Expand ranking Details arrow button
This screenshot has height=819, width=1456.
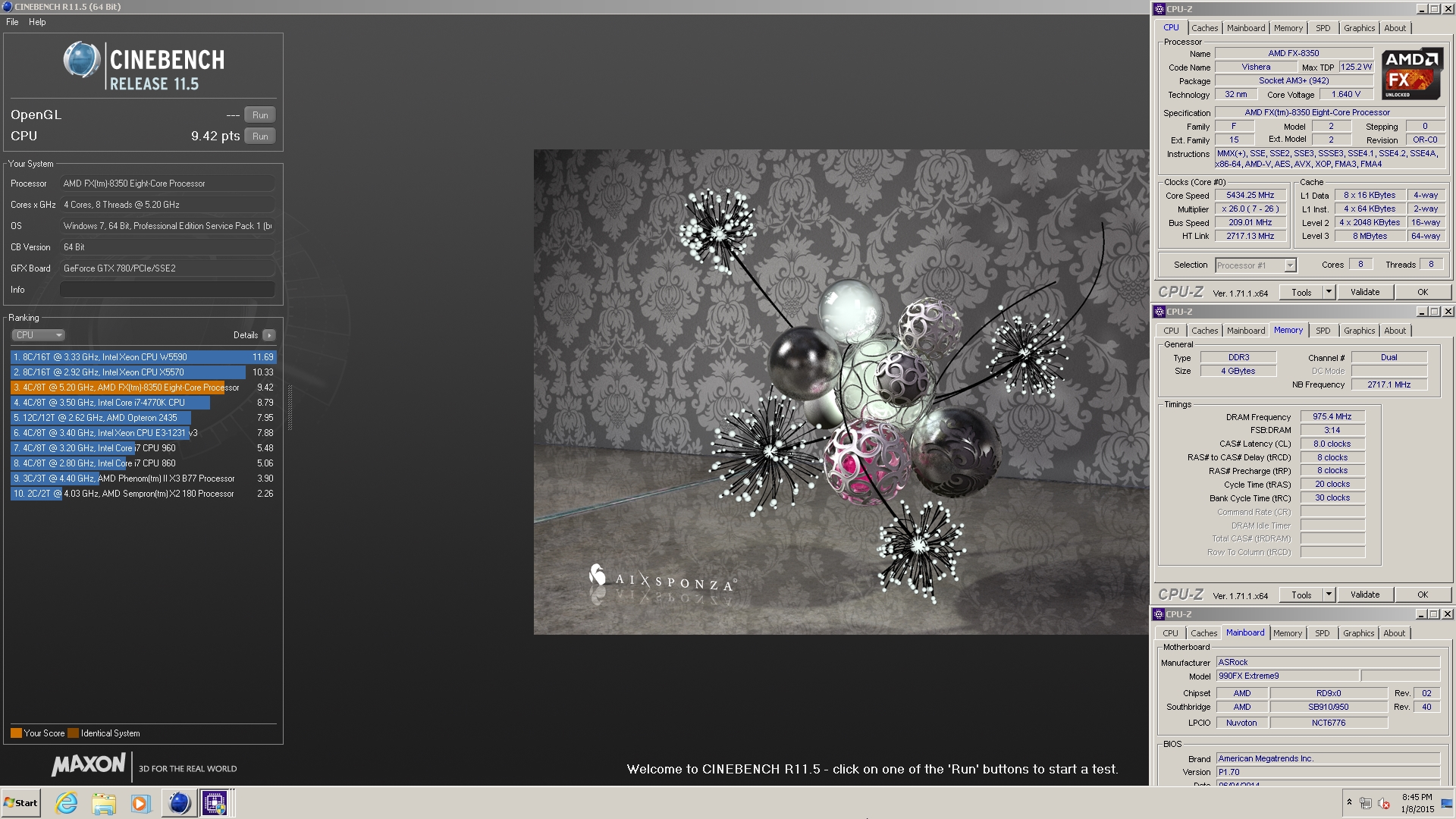pos(269,335)
